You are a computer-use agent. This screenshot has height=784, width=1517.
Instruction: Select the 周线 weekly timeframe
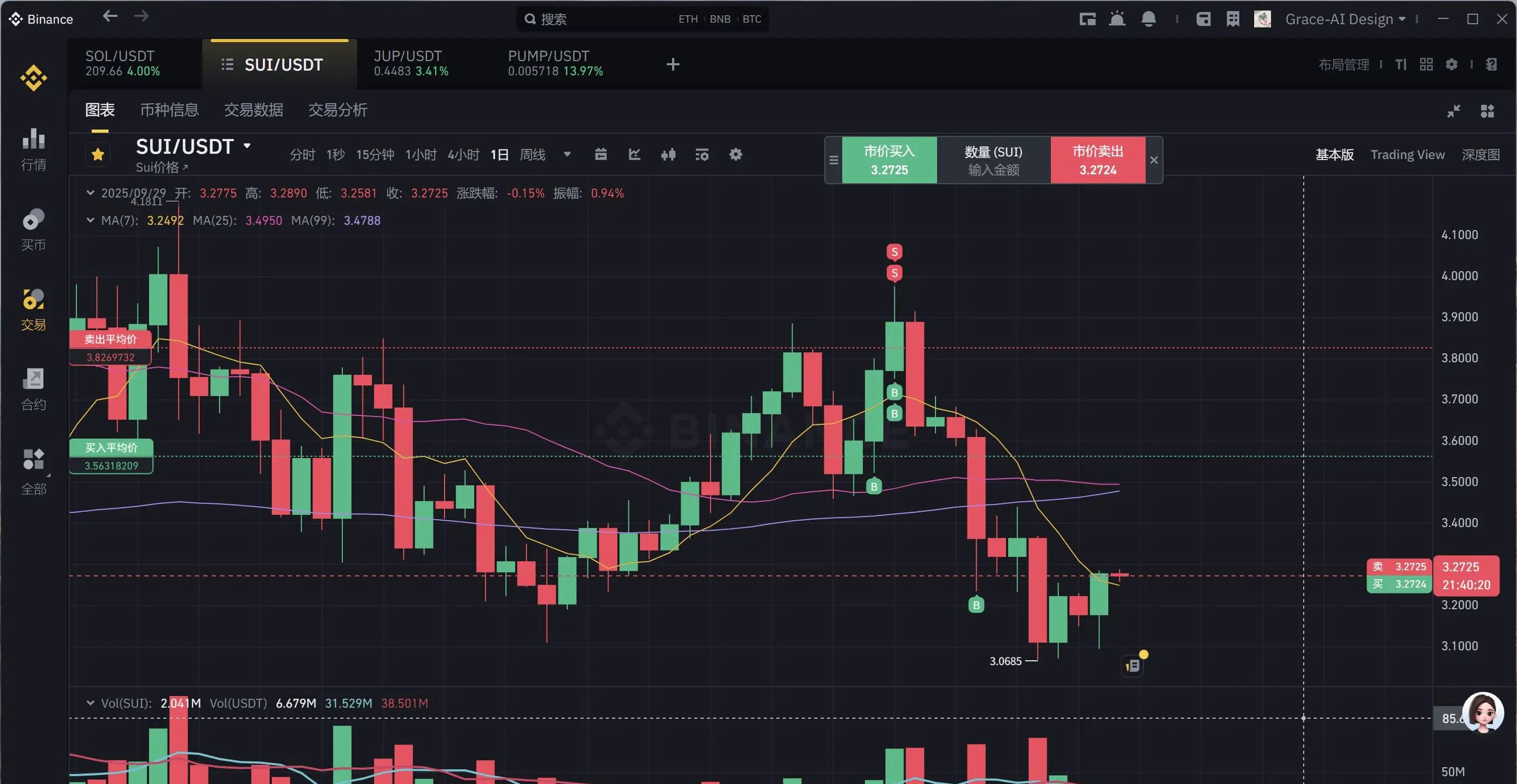[533, 154]
